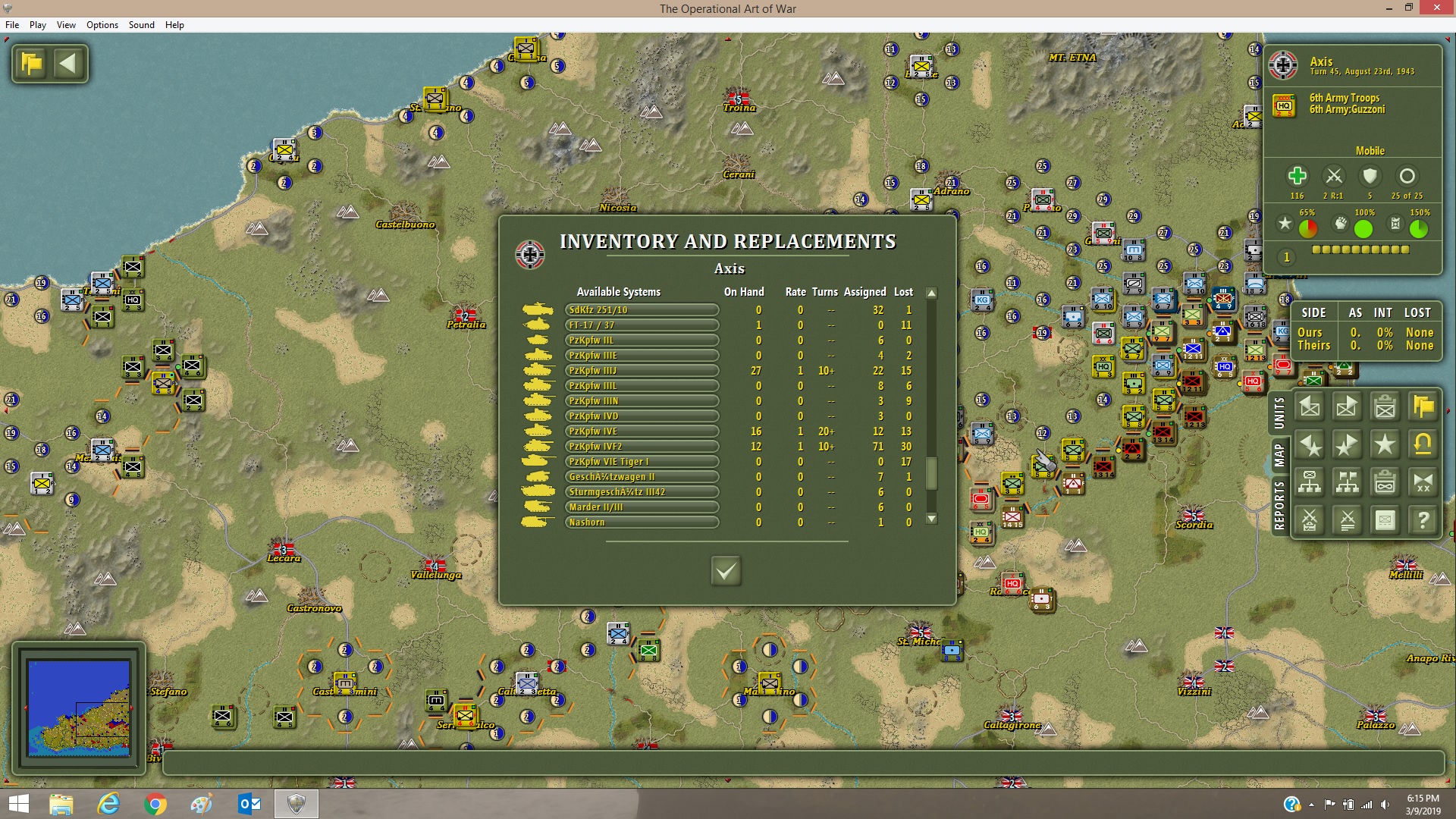Click the shield defense icon
Screen dimensions: 1456x819
point(1370,176)
